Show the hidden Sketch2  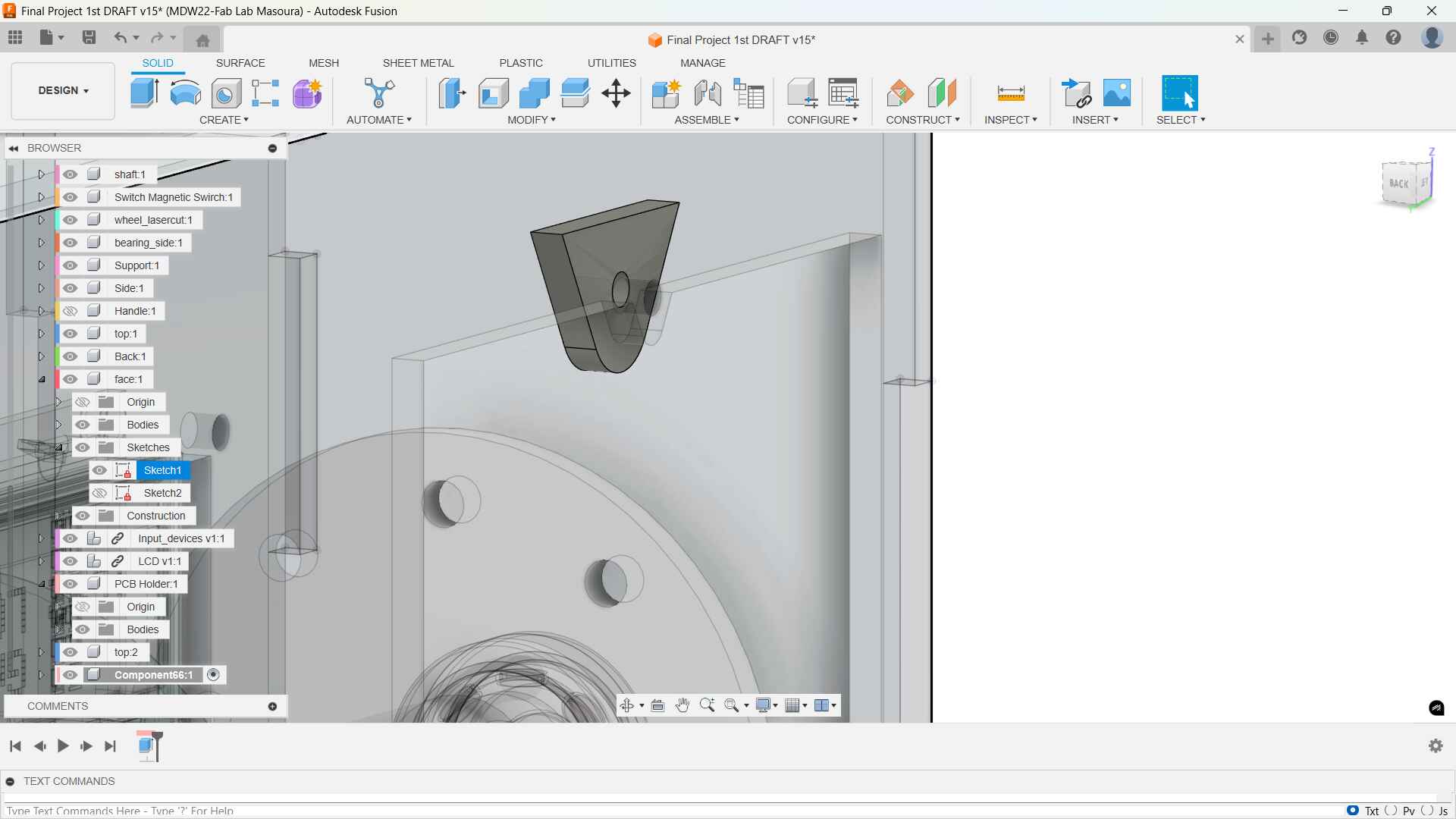[99, 493]
